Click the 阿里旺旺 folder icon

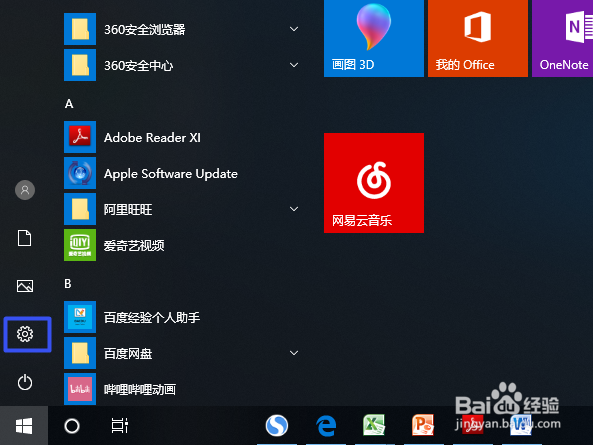click(80, 209)
